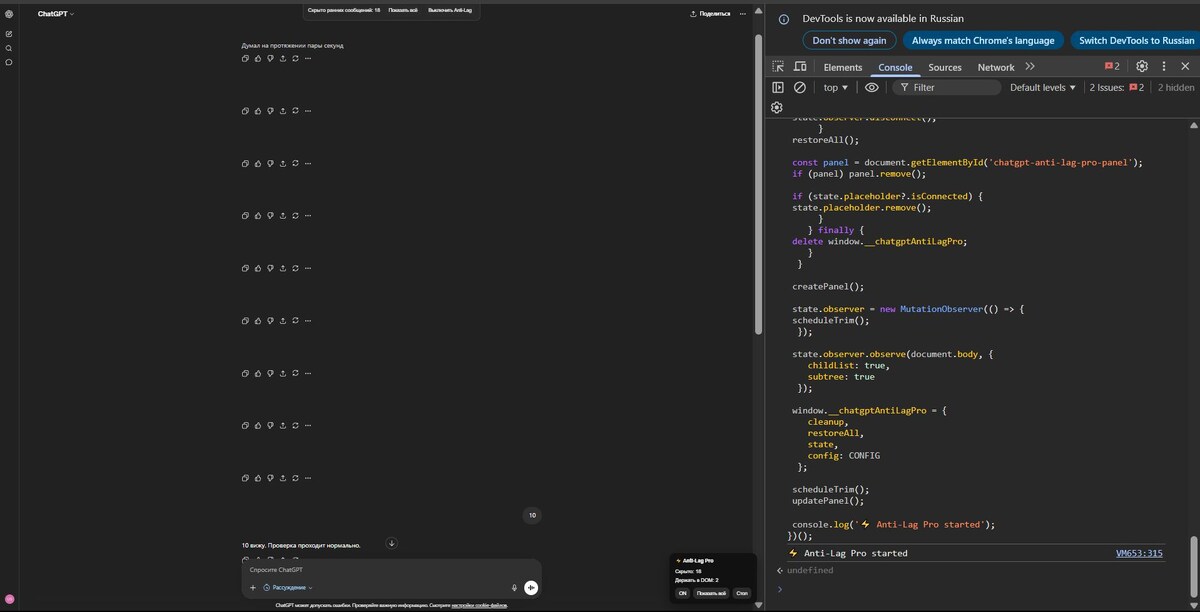Open the VM653:315 source link
1200x612 pixels.
tap(1139, 553)
